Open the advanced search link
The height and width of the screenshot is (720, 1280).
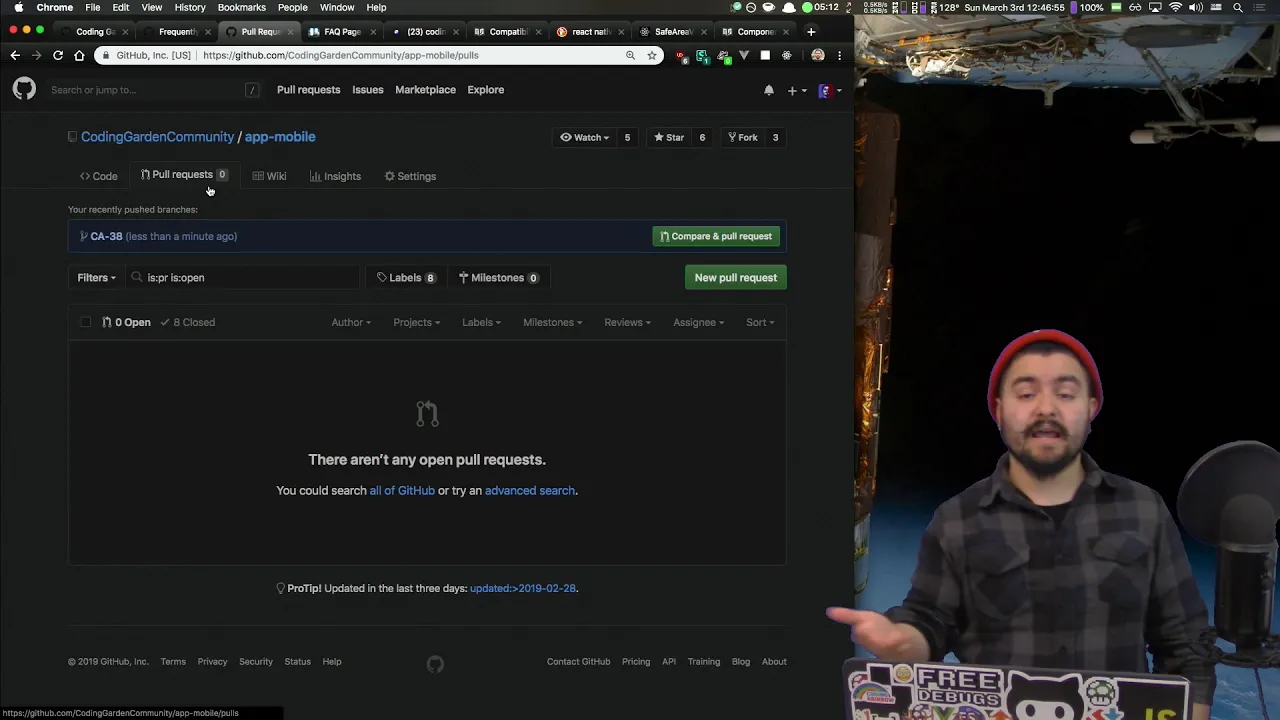[x=530, y=491]
